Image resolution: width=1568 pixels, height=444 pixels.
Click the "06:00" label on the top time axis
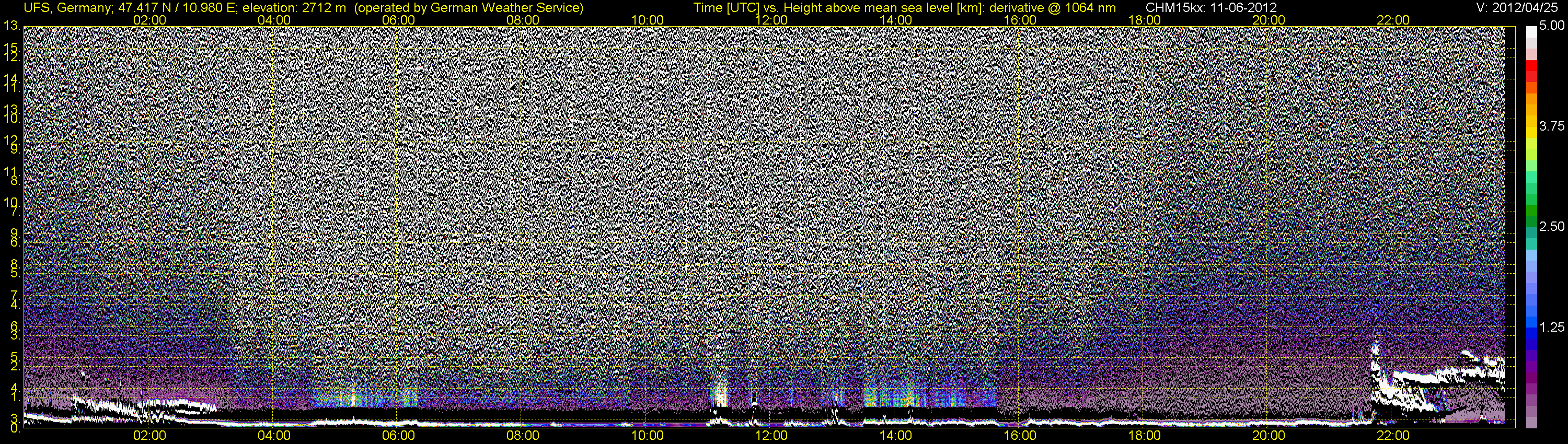[x=399, y=20]
